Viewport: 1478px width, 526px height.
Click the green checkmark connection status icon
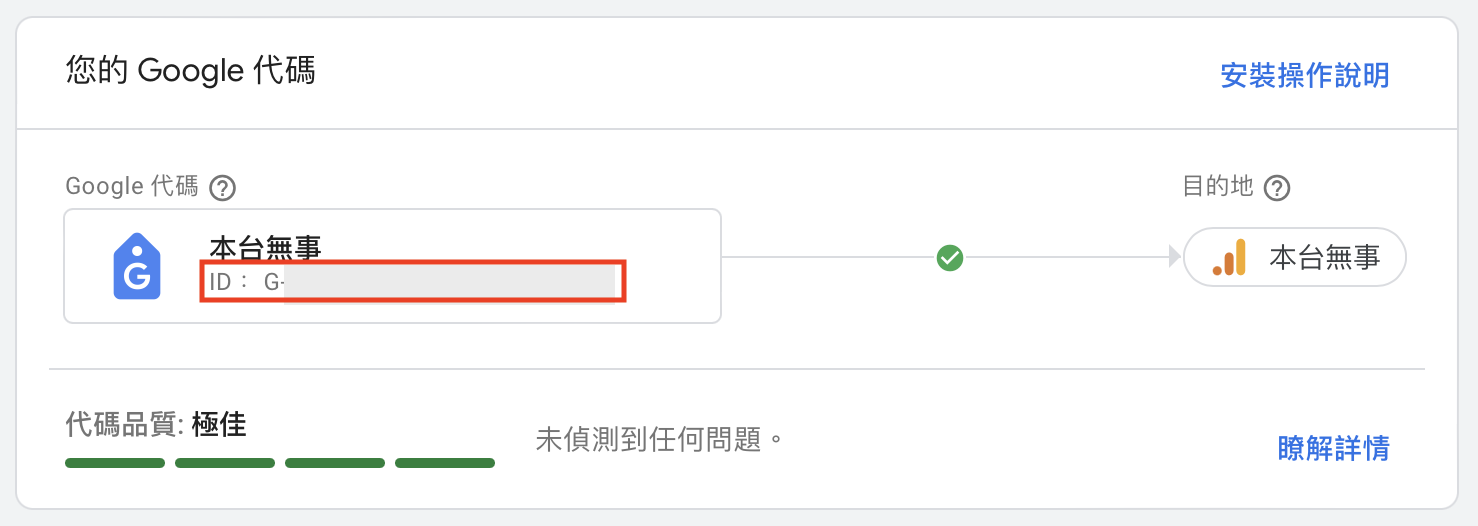tap(950, 259)
